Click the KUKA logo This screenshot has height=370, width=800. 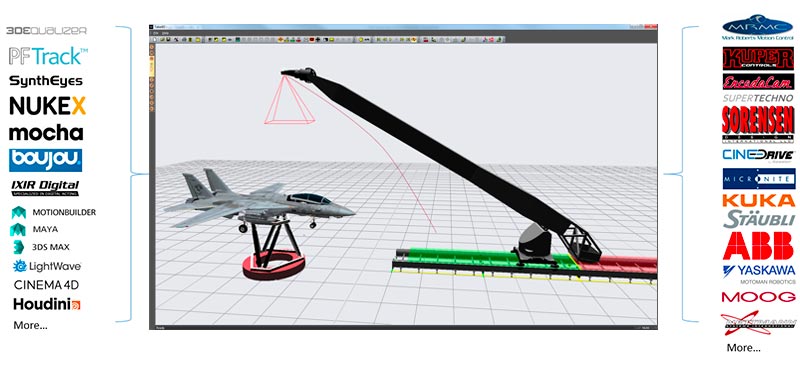[759, 200]
